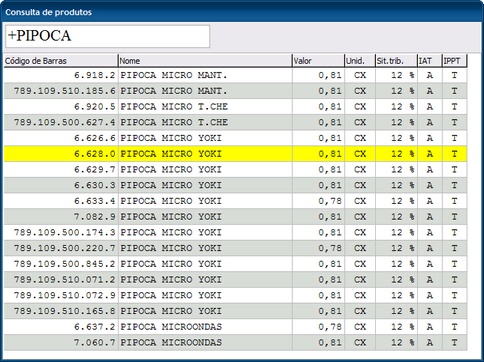Select barcode 7.082.9 cell

(61, 217)
